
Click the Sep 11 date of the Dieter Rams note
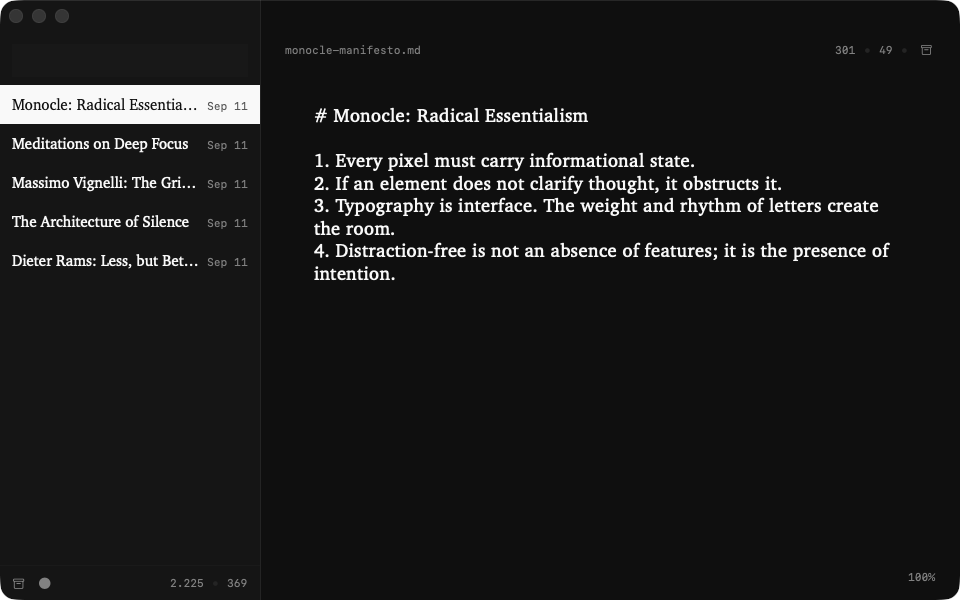click(x=227, y=263)
